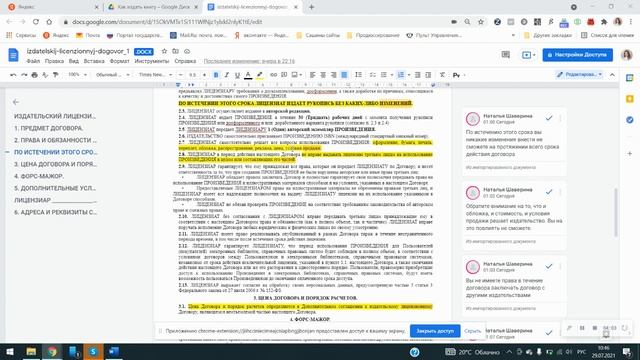Toggle bold formatting
The image size is (640, 360).
(x=216, y=75)
